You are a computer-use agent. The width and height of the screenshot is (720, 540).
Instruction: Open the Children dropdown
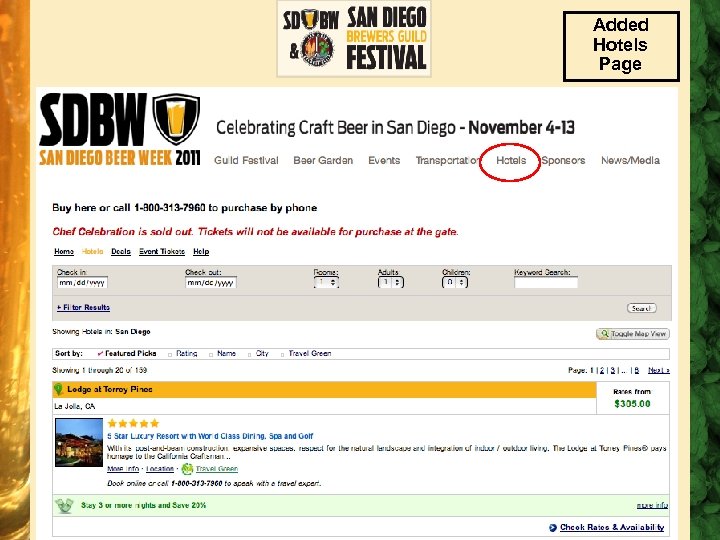(x=455, y=282)
